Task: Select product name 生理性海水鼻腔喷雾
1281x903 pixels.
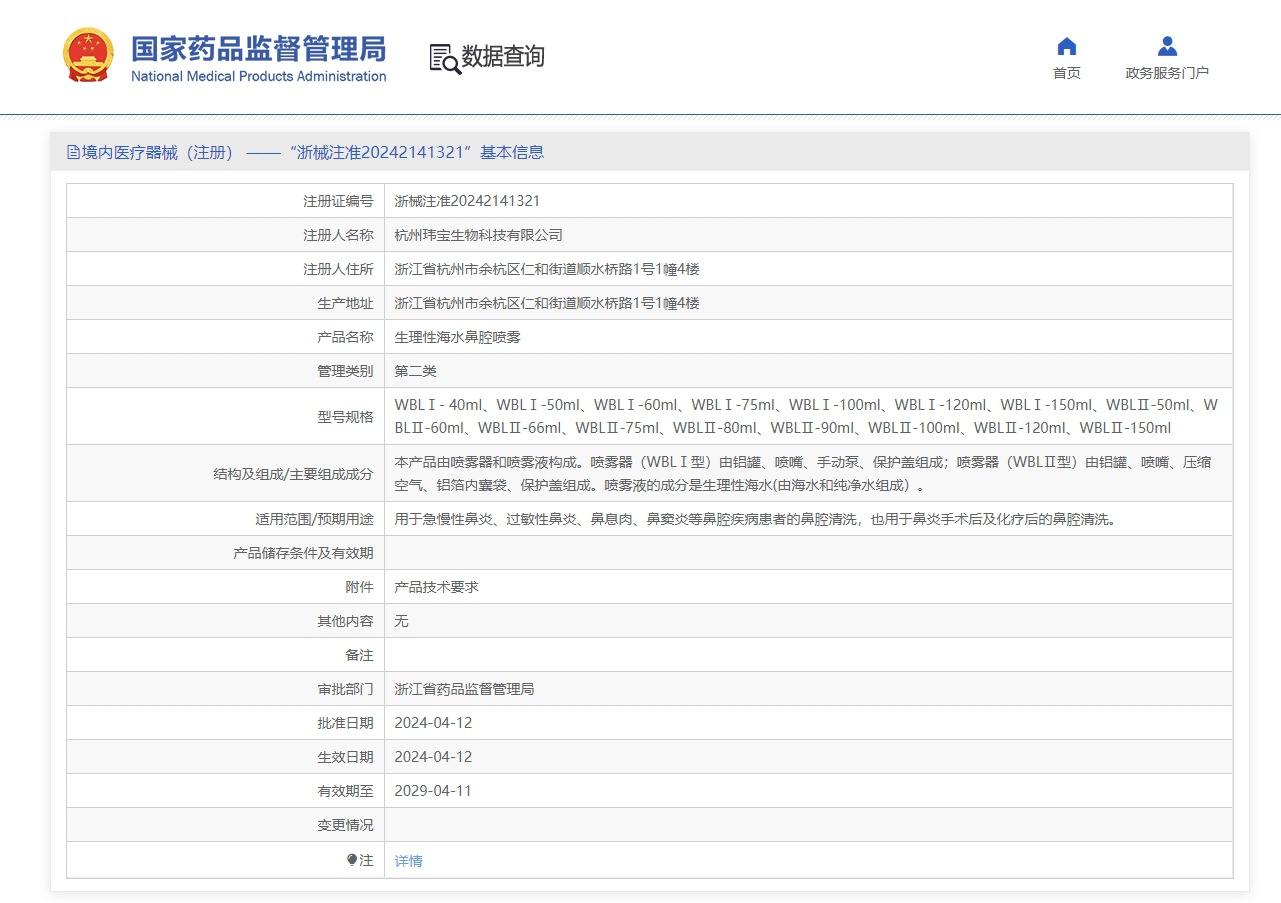Action: click(x=458, y=337)
